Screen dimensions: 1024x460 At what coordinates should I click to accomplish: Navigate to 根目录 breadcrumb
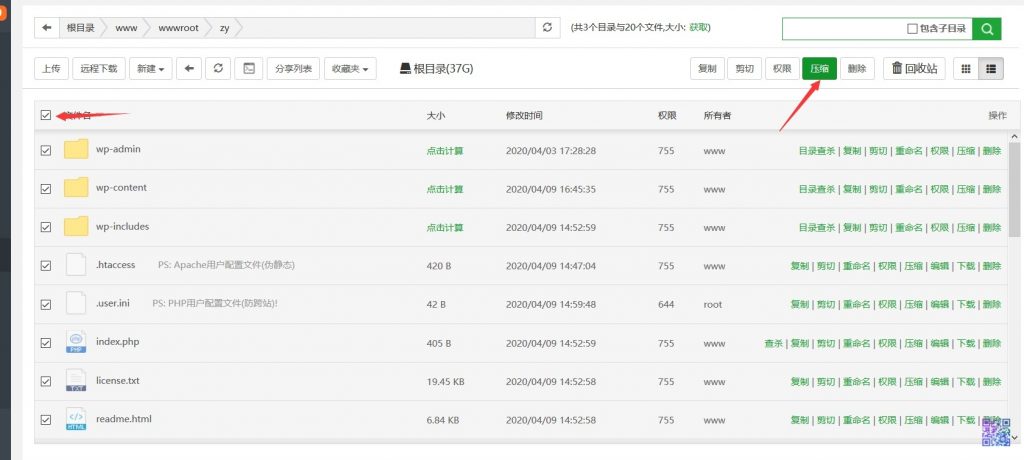[x=80, y=28]
